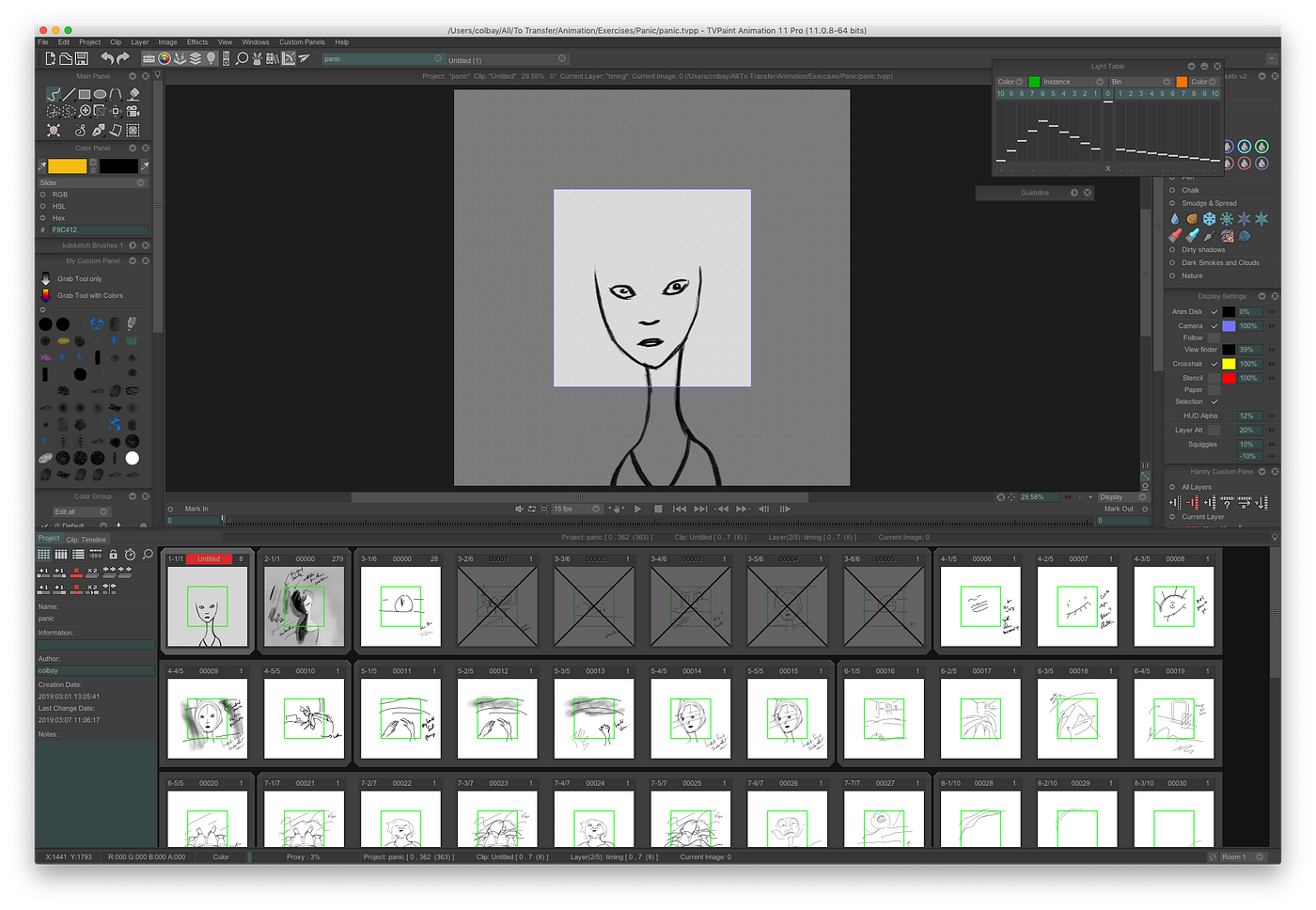Switch to the Clip: Timeline tab
The image size is (1316, 910).
[x=86, y=540]
